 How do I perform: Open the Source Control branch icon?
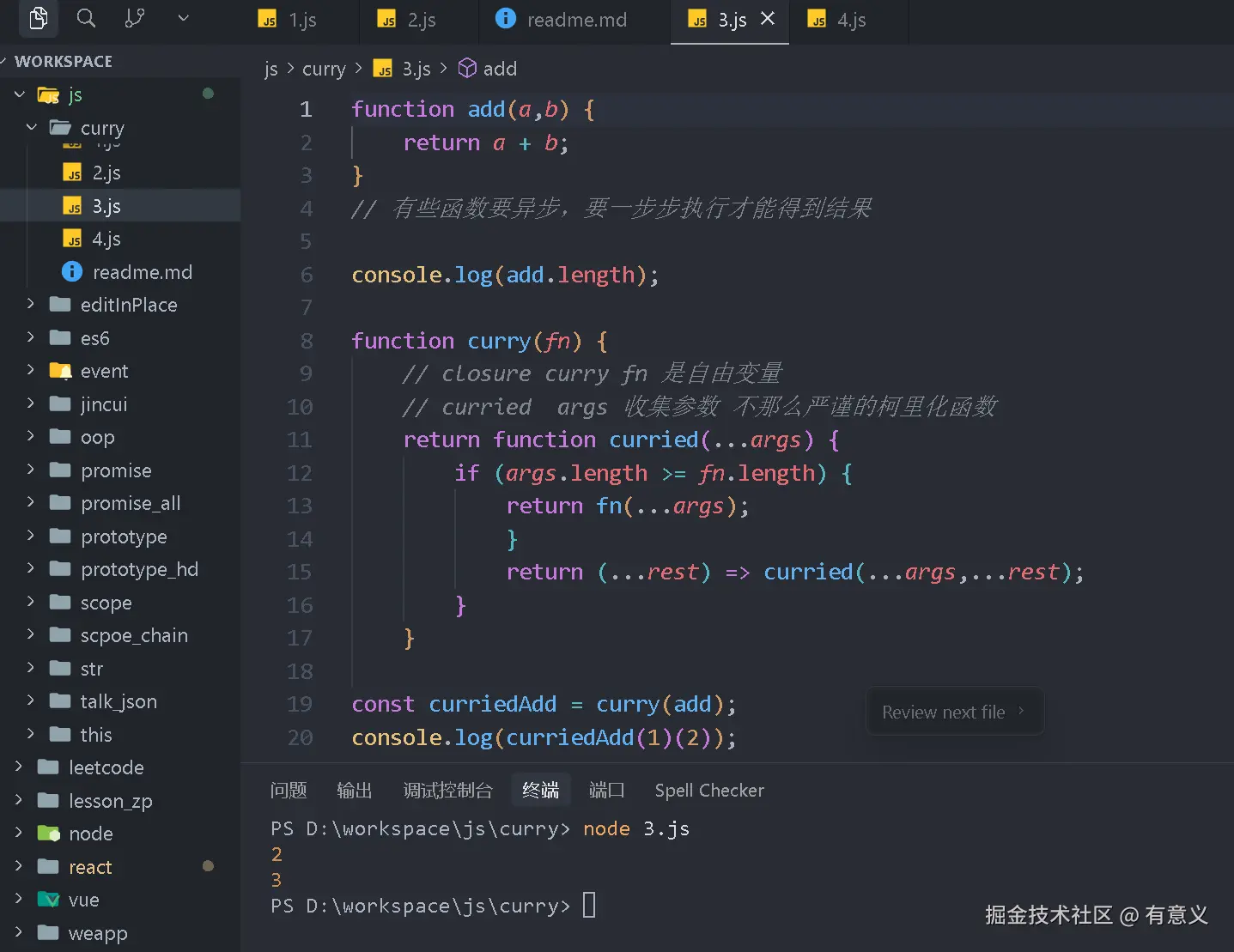[x=135, y=18]
